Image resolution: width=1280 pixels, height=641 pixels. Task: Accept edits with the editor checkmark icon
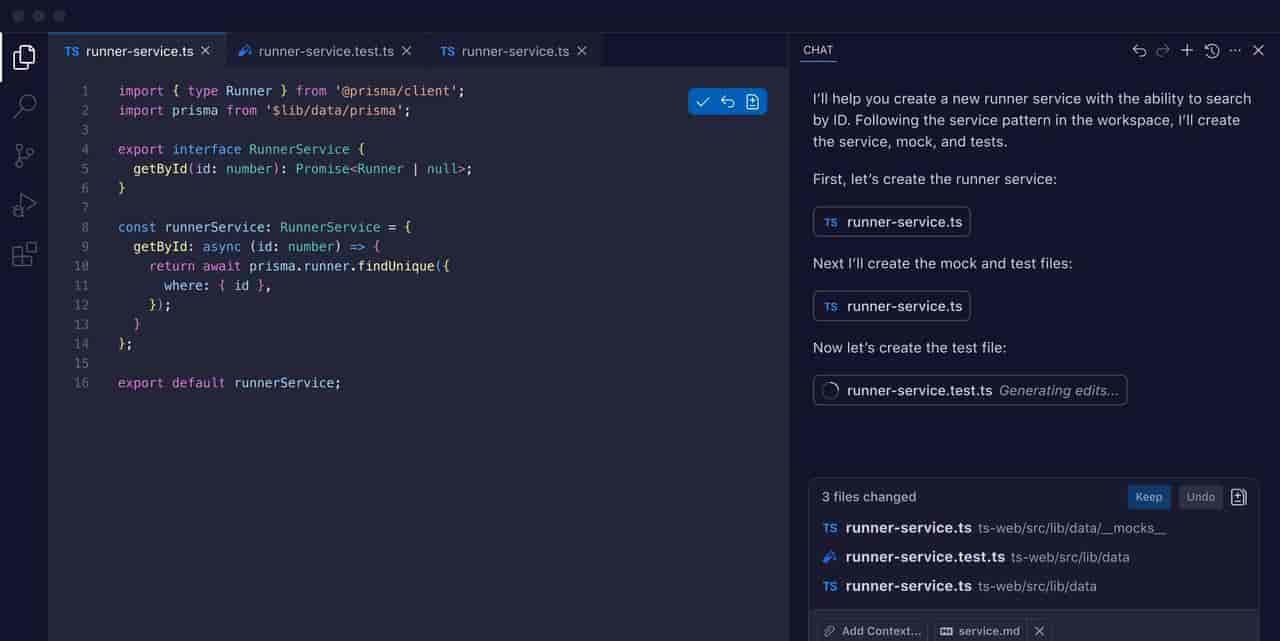(x=703, y=102)
